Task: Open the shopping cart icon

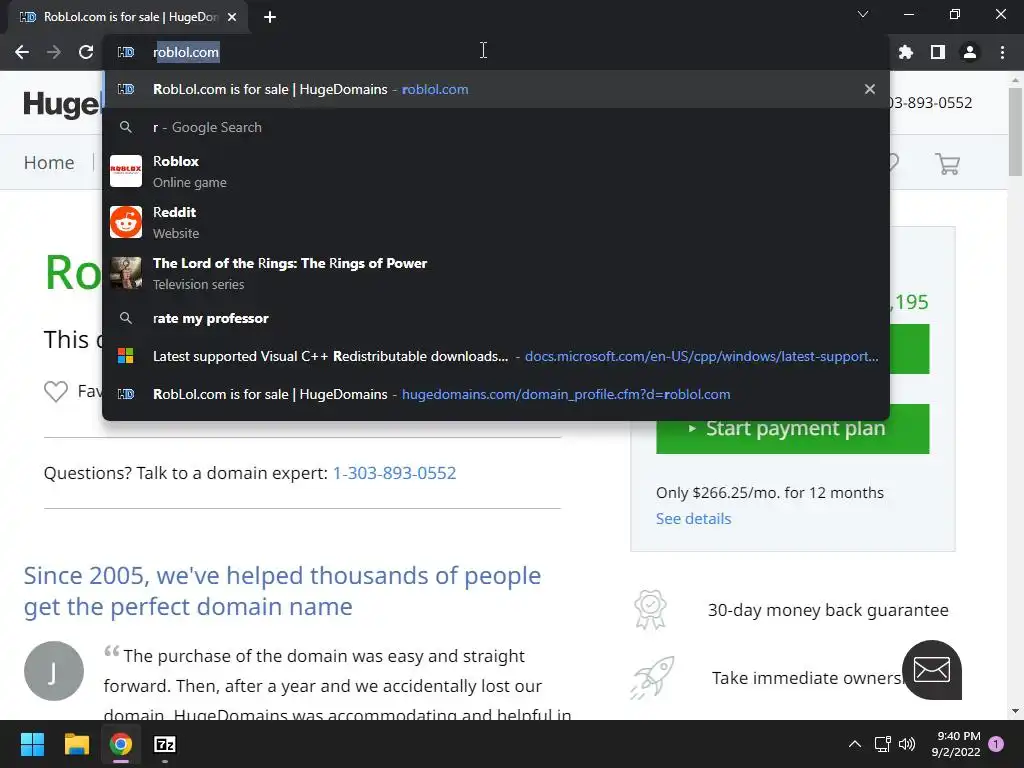Action: pos(947,163)
